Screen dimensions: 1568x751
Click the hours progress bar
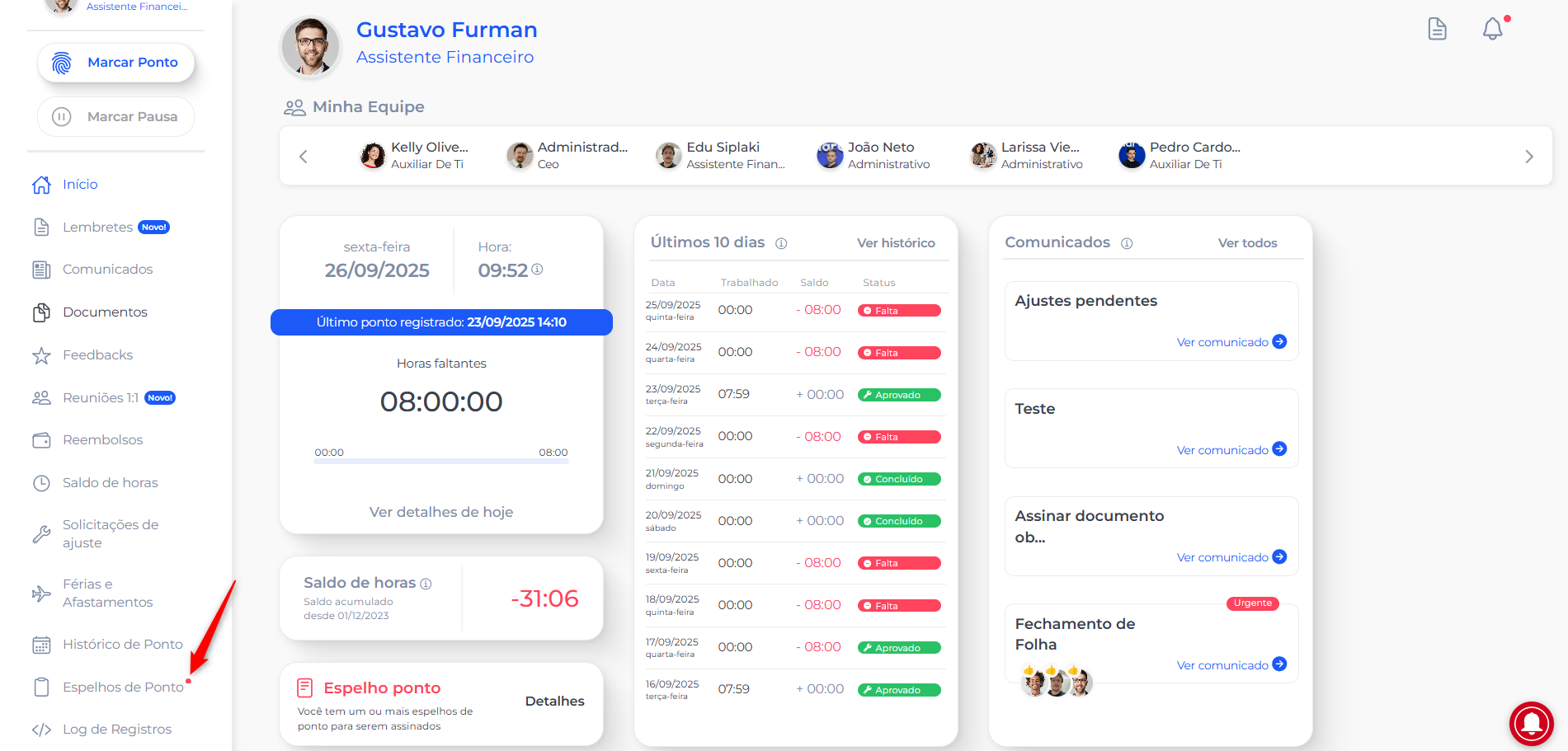pos(441,462)
